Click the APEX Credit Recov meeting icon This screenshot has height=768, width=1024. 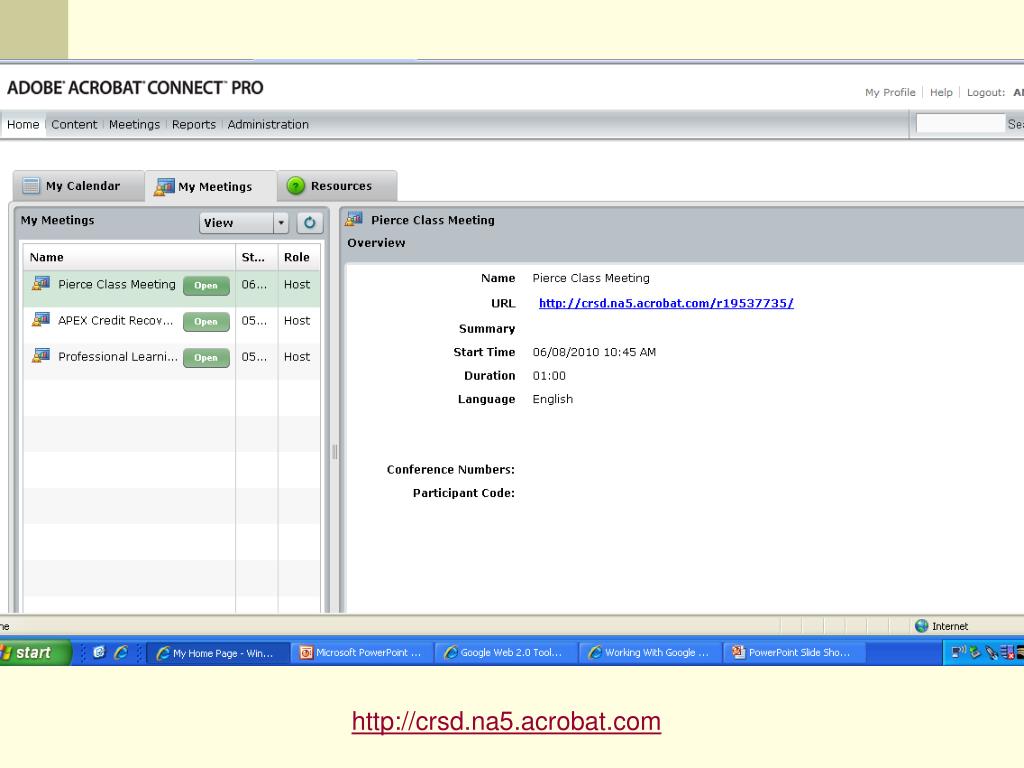pos(41,319)
